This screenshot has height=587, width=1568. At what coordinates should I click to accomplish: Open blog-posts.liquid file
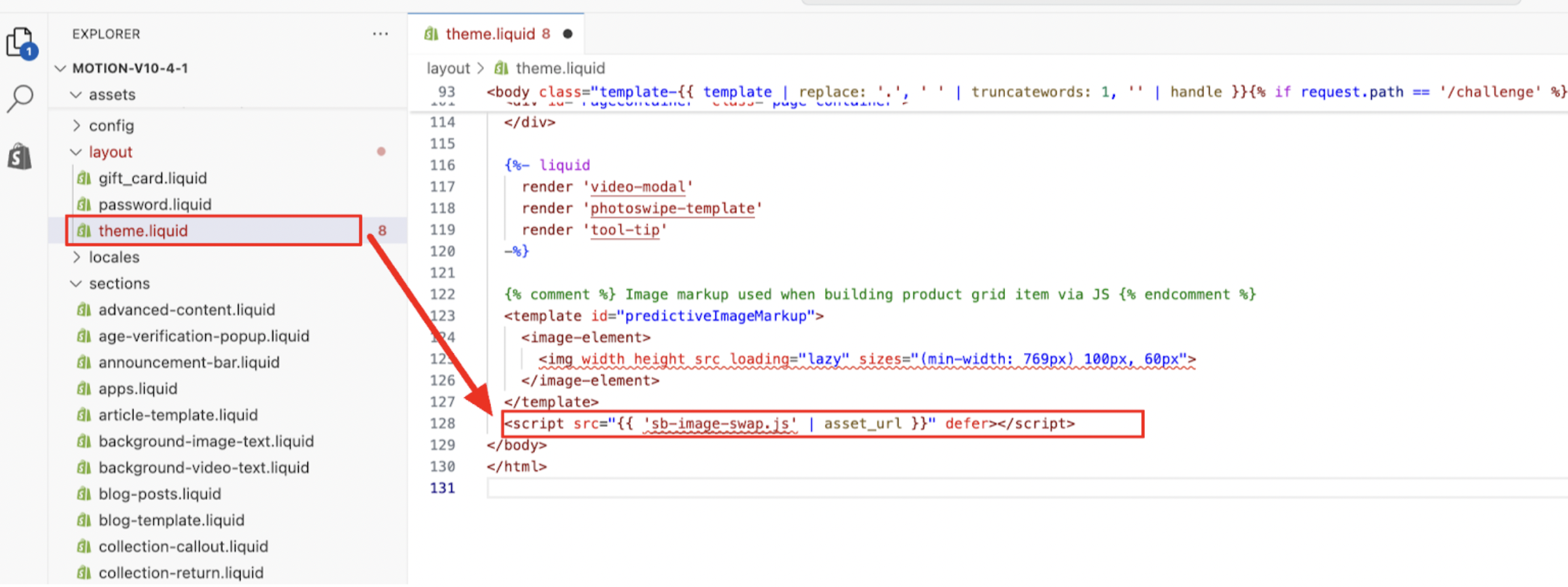(x=160, y=494)
